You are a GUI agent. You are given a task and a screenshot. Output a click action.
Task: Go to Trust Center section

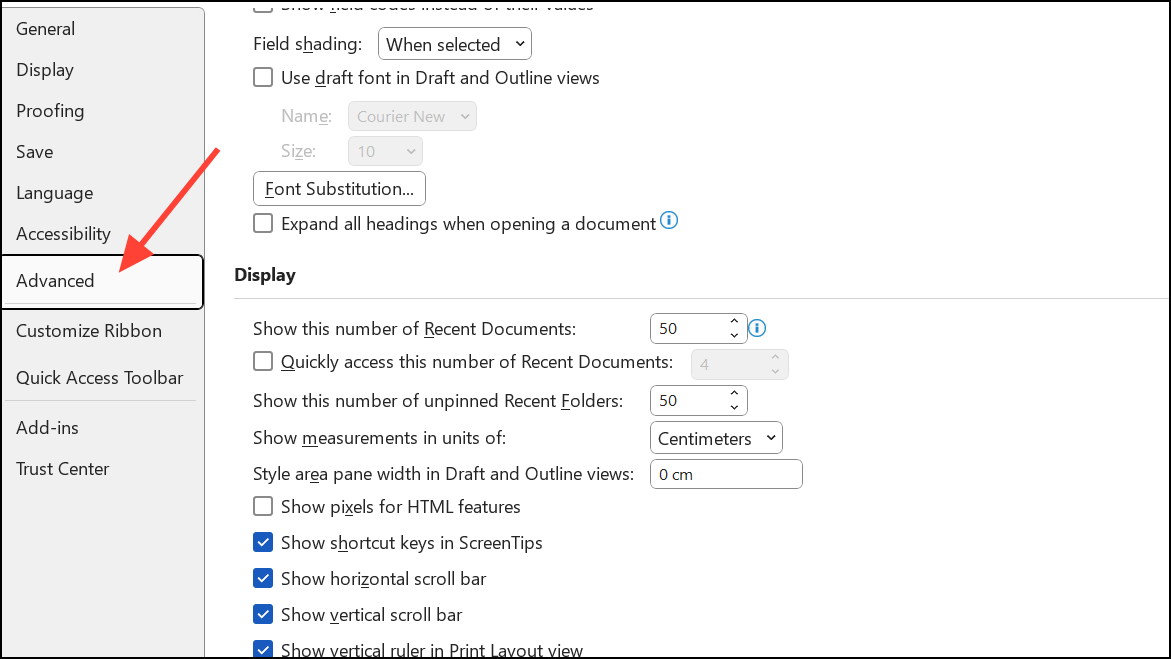tap(63, 469)
